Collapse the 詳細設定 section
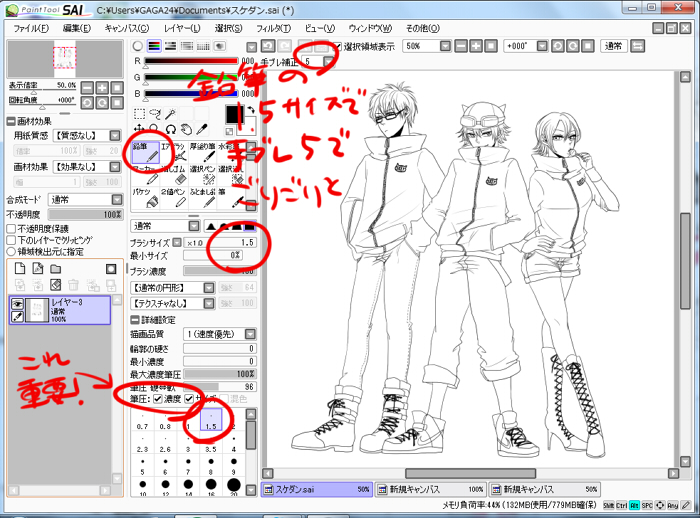The width and height of the screenshot is (700, 518). coord(135,320)
